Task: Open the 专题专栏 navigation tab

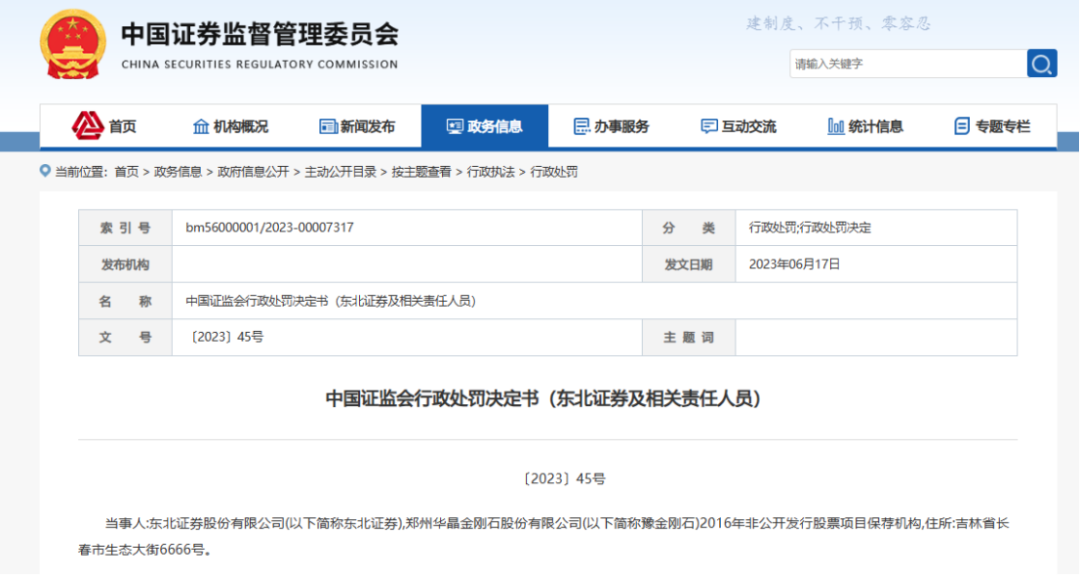Action: coord(993,127)
